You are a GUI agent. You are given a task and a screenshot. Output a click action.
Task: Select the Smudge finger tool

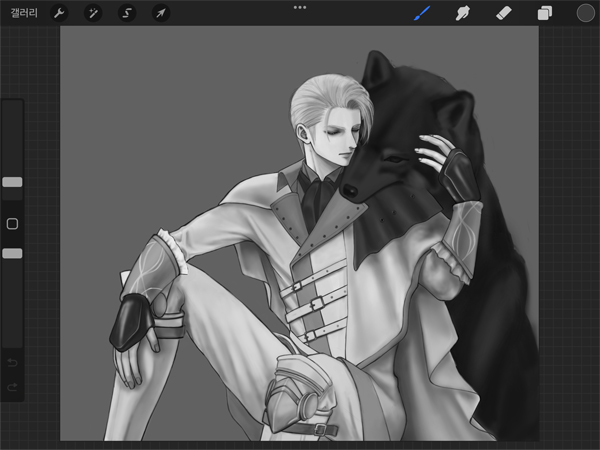(463, 13)
